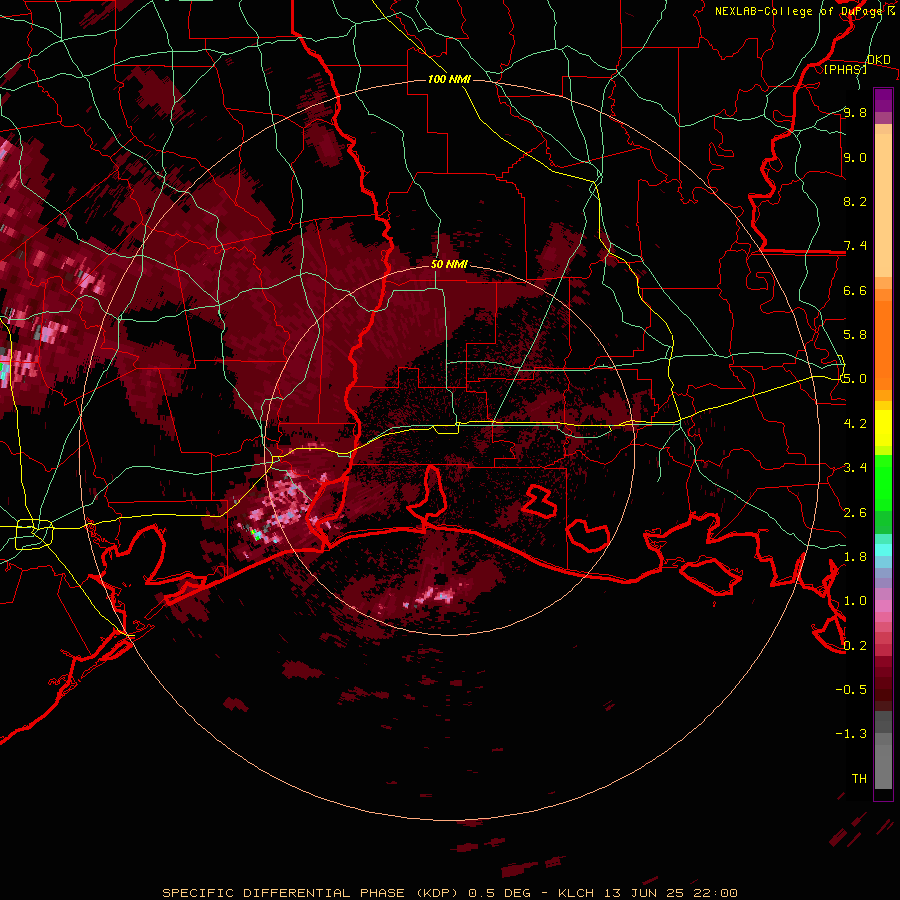Click the 8.2 value on the color scale

[855, 201]
